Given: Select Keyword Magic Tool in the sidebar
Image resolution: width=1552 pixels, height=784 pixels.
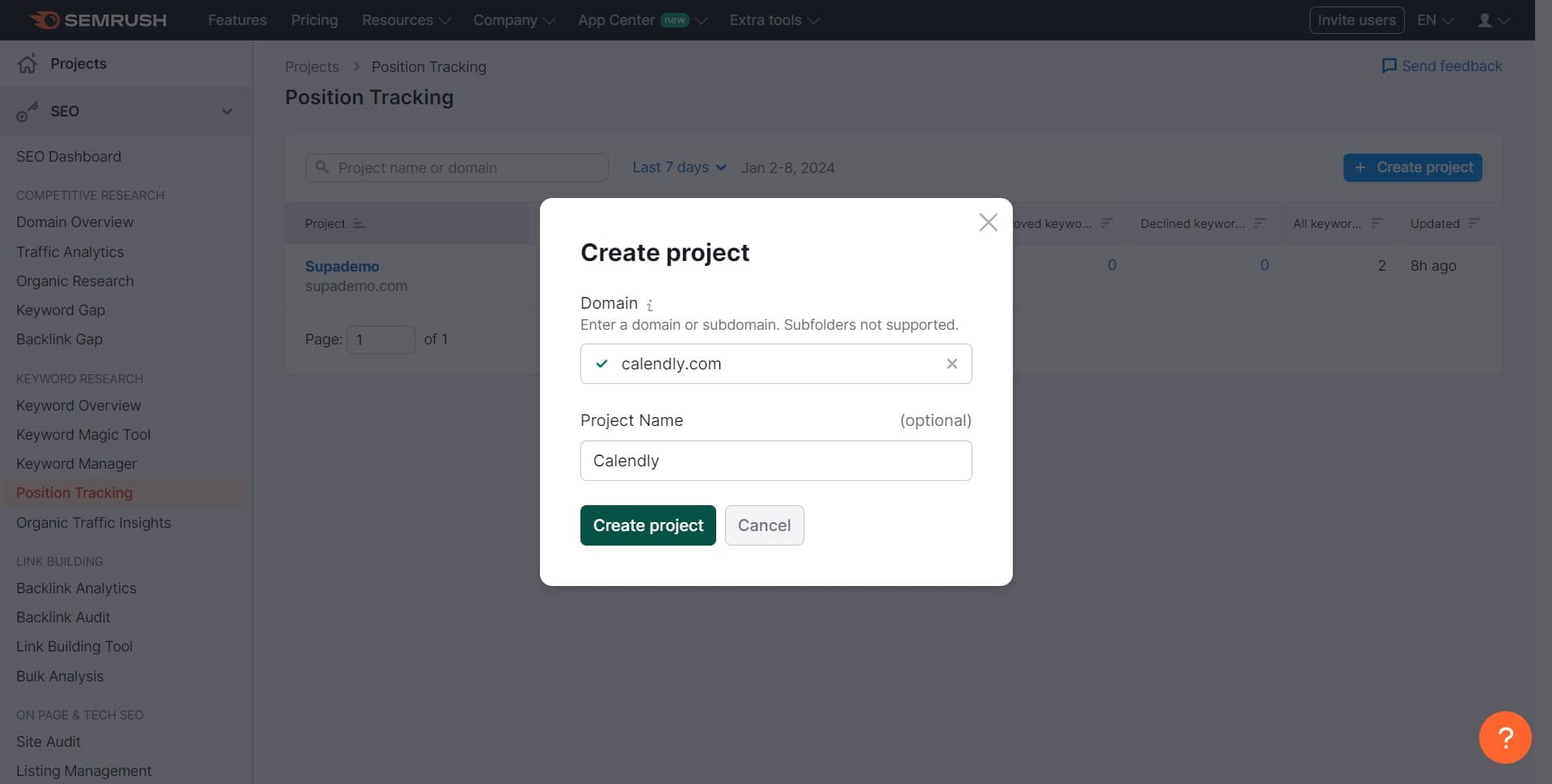Looking at the screenshot, I should click(x=82, y=434).
